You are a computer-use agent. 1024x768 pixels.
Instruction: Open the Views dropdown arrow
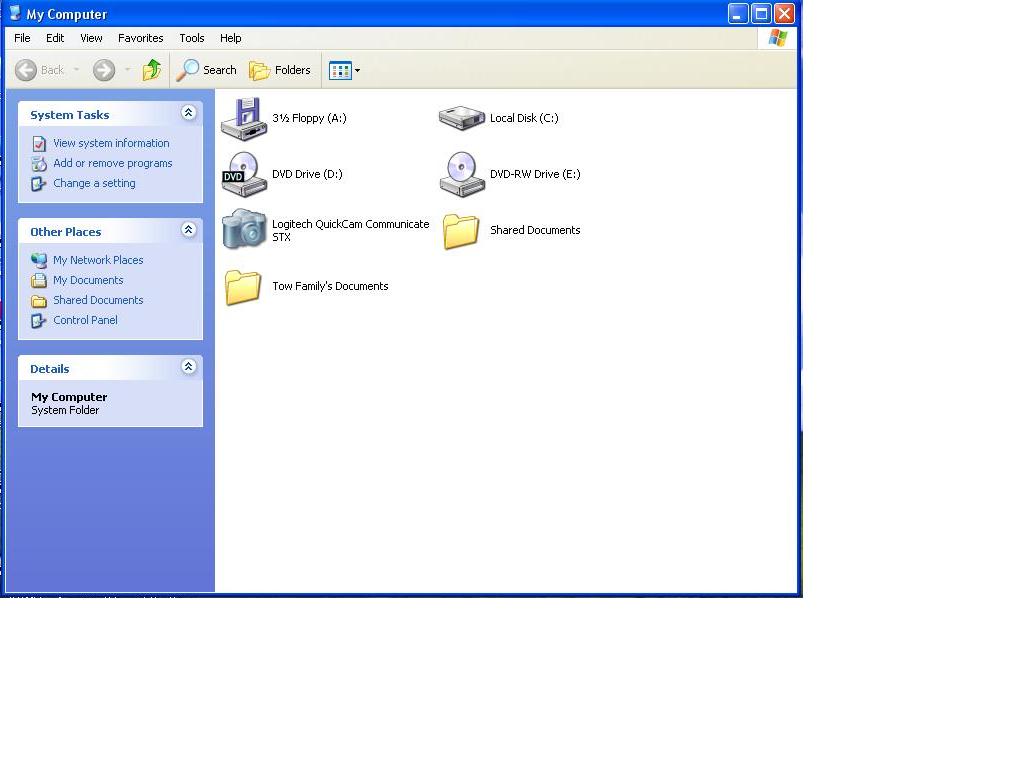point(356,70)
